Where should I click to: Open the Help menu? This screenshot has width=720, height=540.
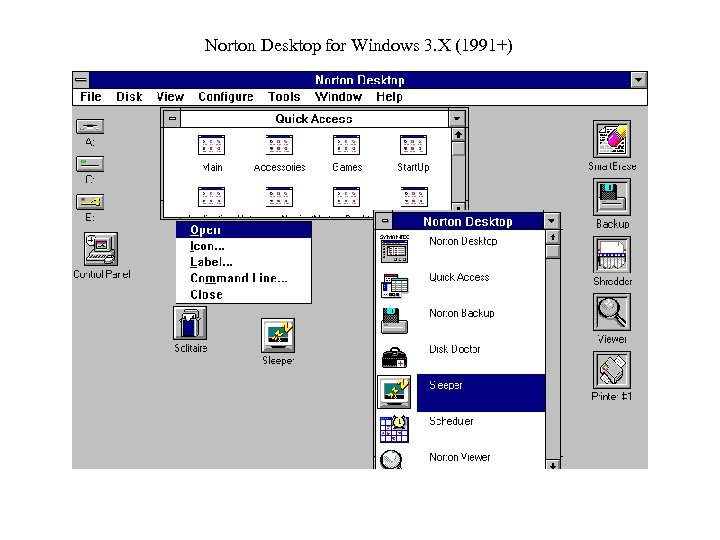(x=389, y=97)
